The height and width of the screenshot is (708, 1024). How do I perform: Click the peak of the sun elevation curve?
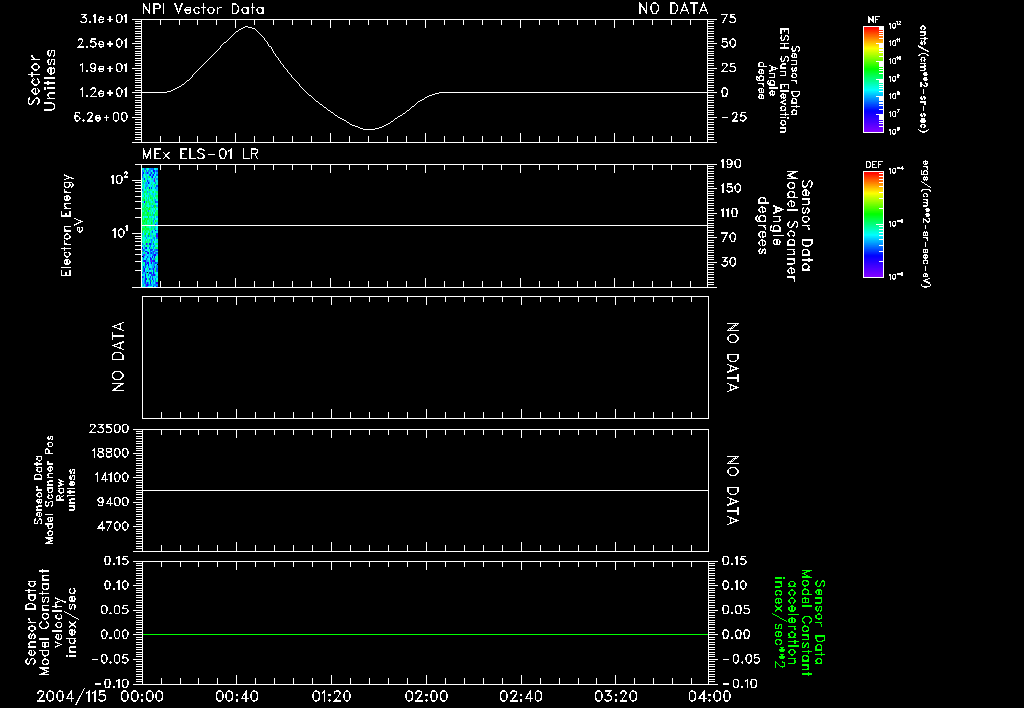247,27
